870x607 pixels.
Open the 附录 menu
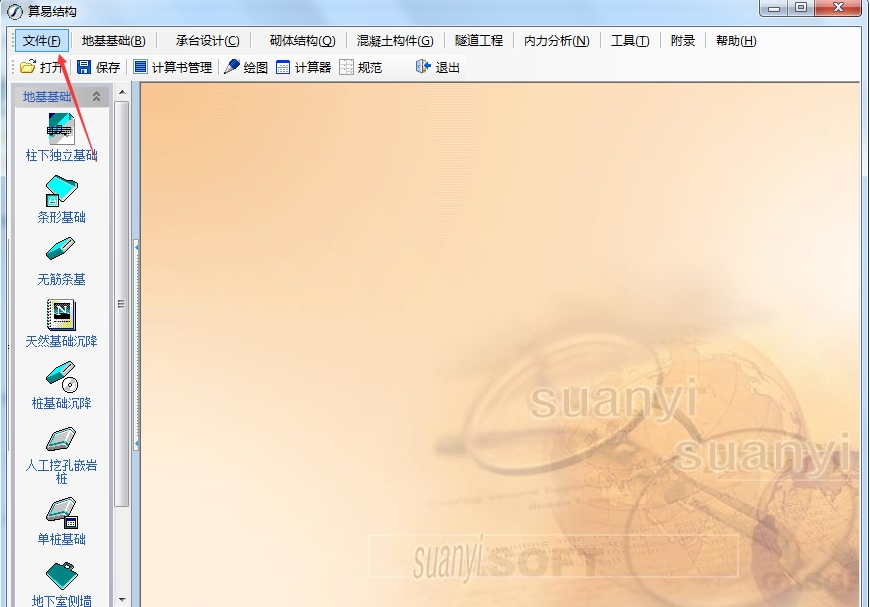(x=682, y=41)
